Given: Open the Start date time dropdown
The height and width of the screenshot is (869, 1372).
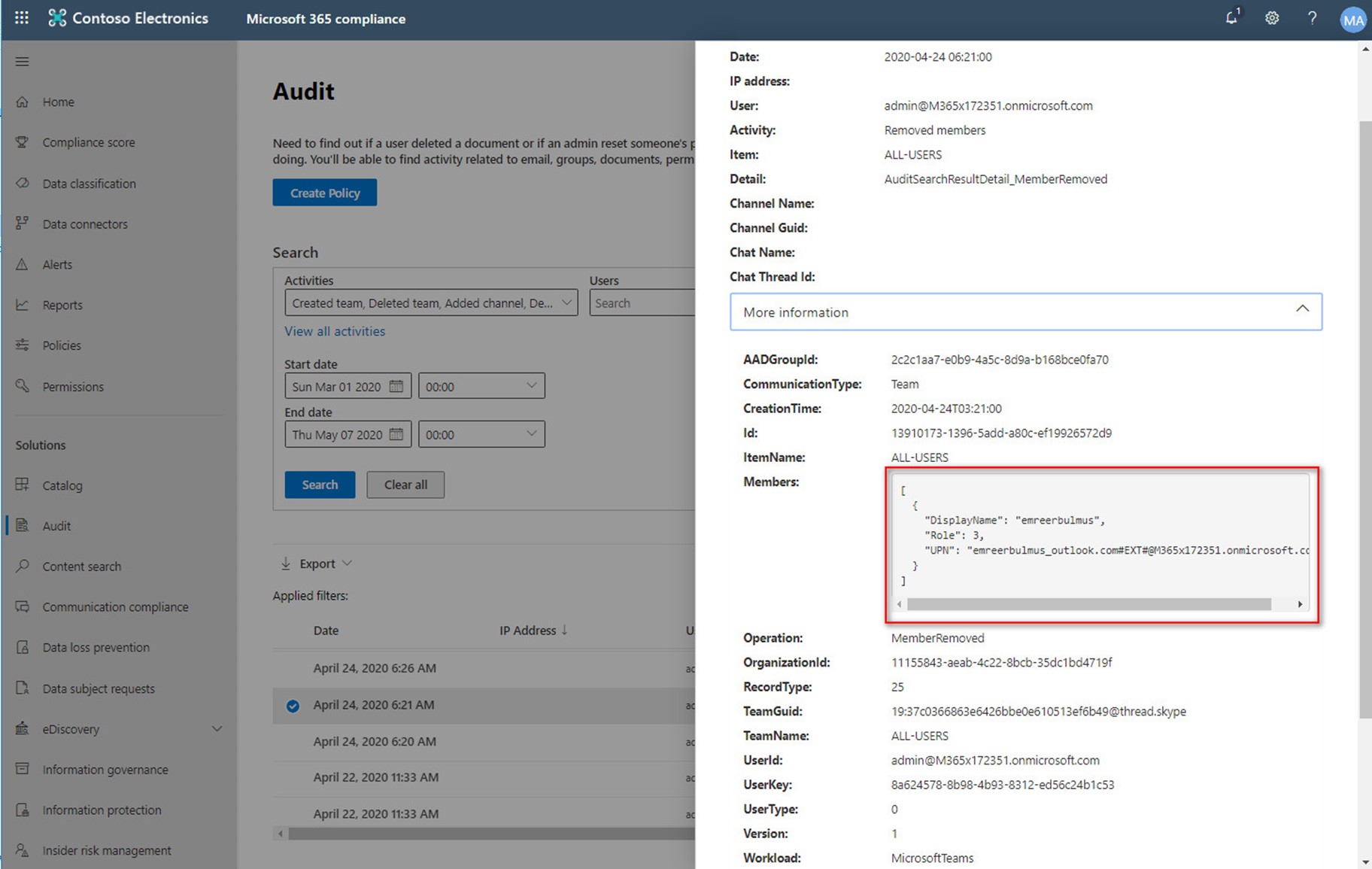Looking at the screenshot, I should click(481, 386).
